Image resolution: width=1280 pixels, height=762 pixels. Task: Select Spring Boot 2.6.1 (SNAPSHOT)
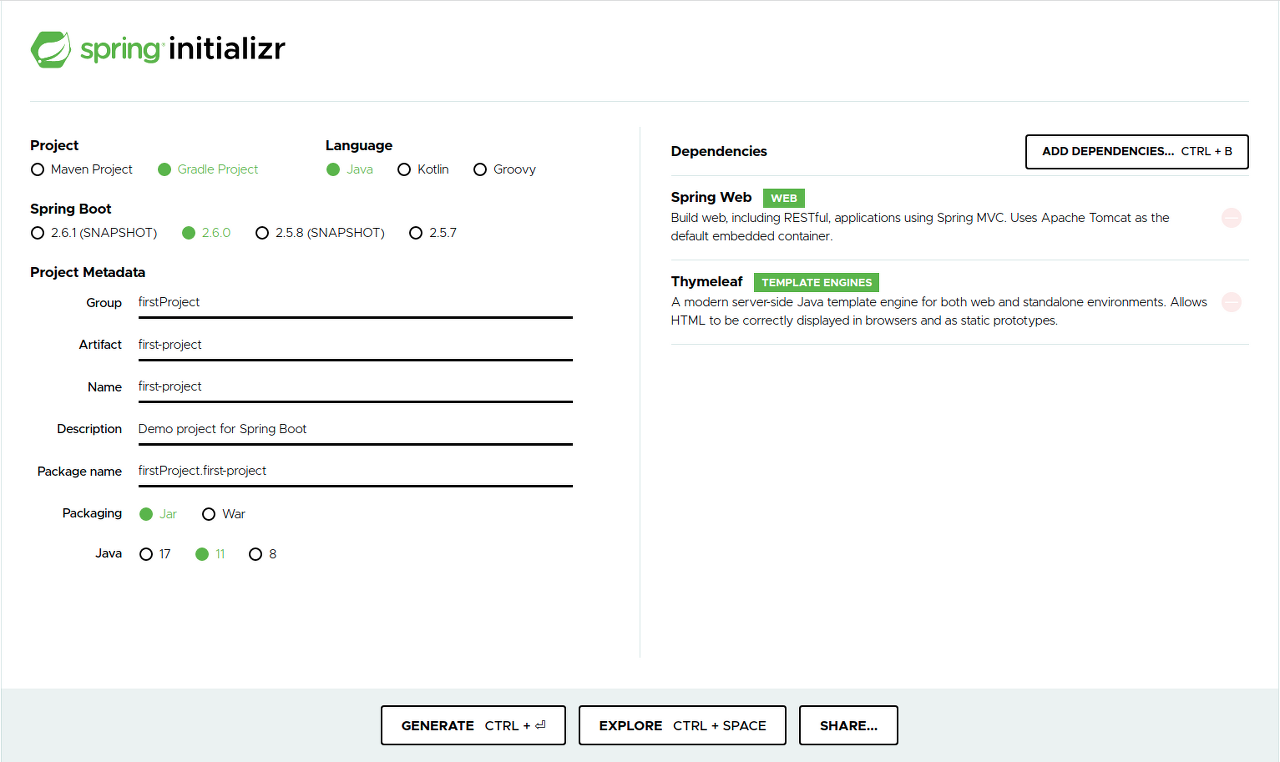[x=94, y=233]
